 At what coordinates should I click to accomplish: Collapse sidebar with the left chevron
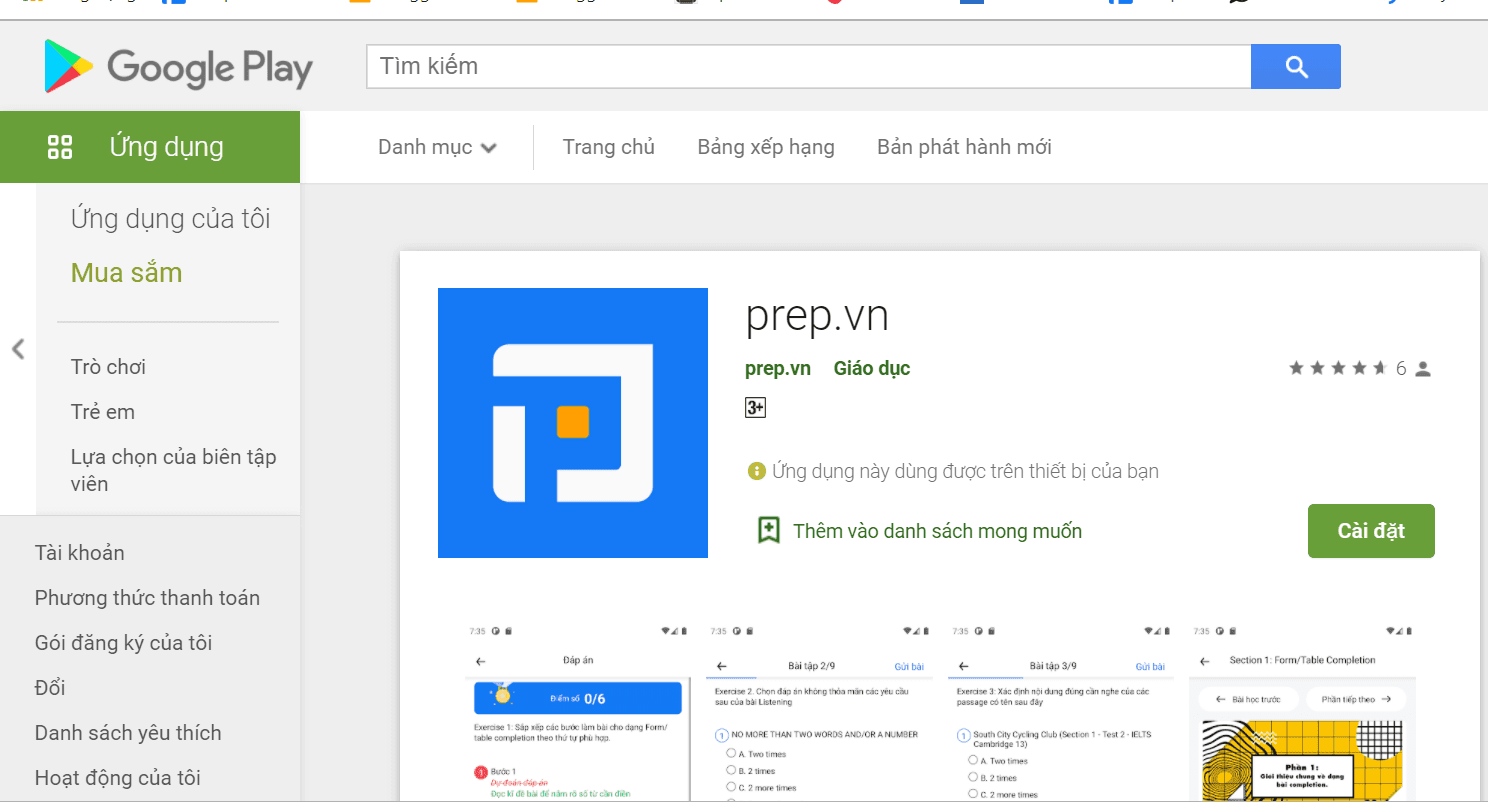coord(18,349)
